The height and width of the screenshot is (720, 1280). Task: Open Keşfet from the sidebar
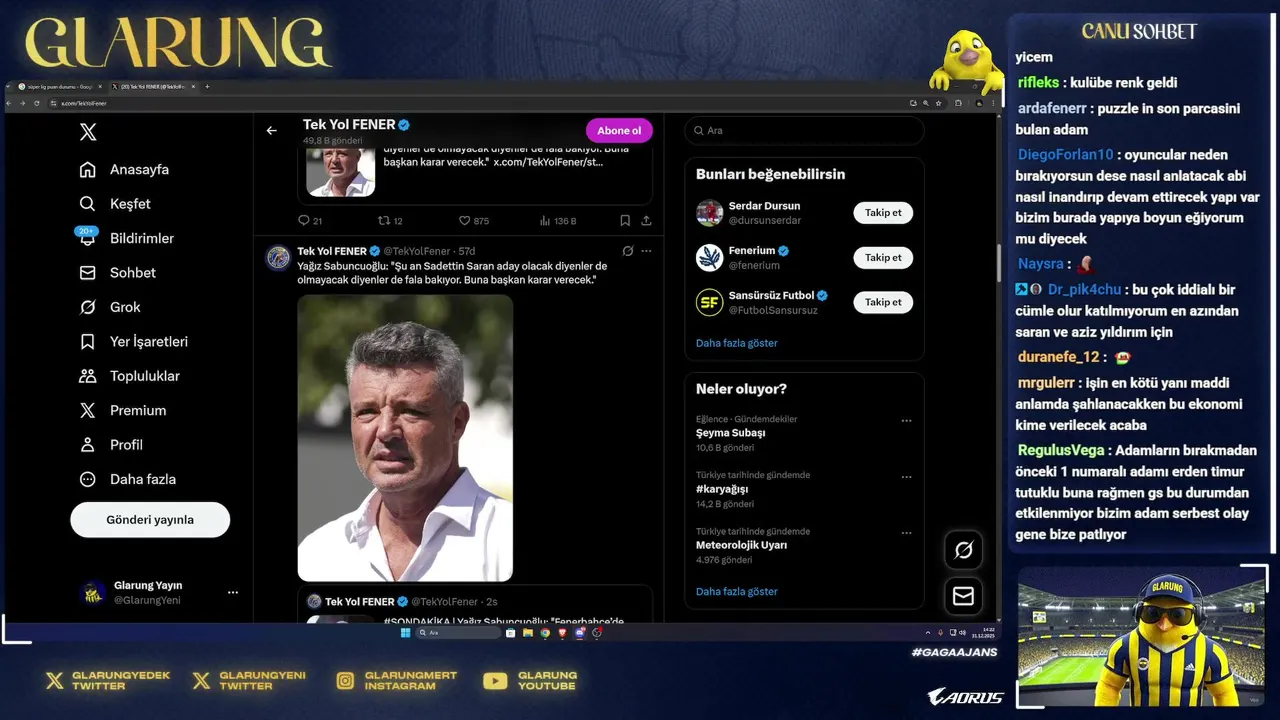[x=115, y=204]
